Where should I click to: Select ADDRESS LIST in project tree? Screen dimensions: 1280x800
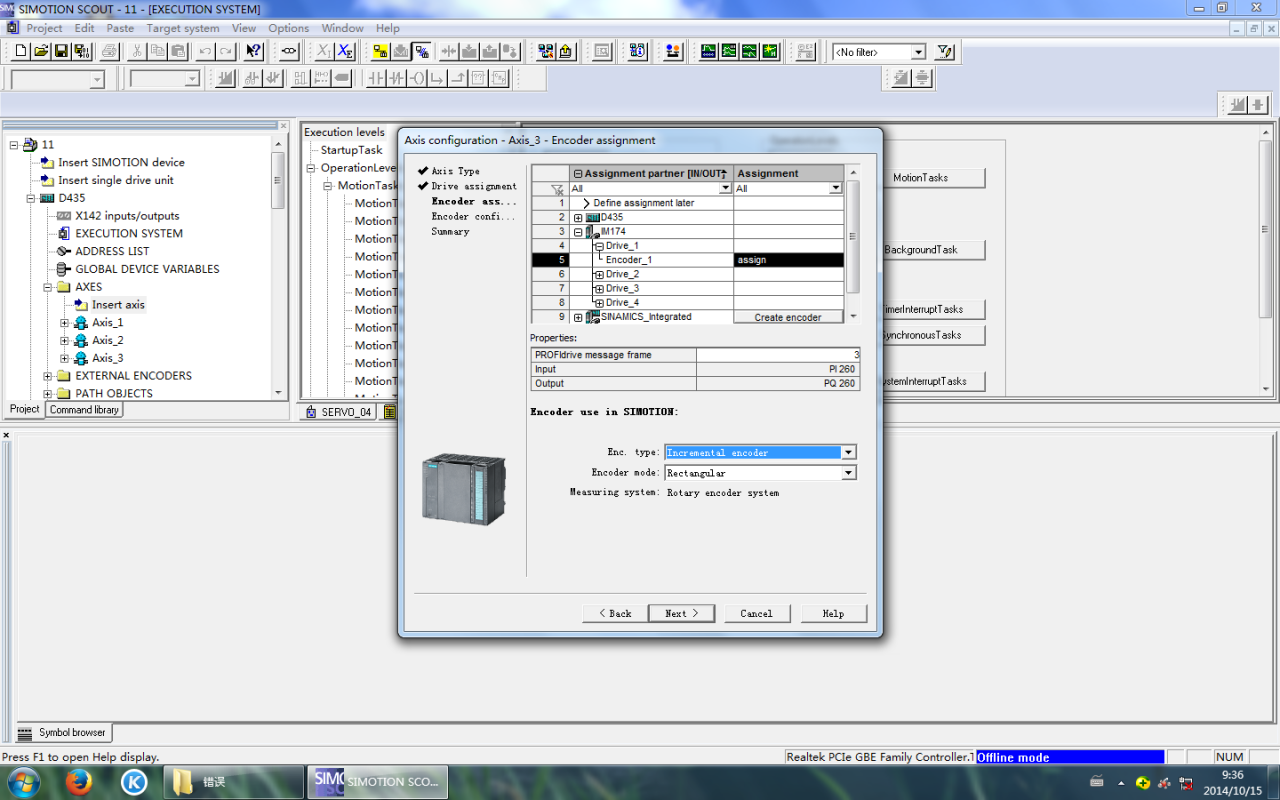pos(112,251)
